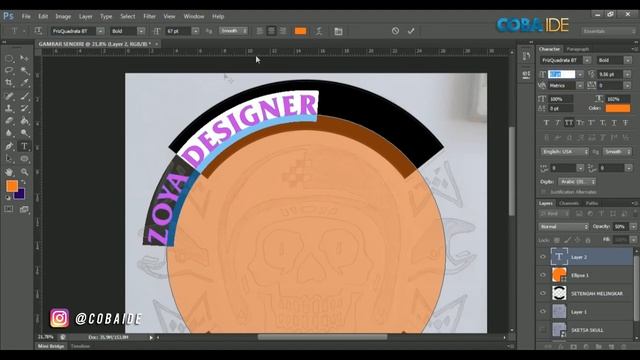
Task: Toggle text orientation icon in options bar
Action: click(x=38, y=31)
